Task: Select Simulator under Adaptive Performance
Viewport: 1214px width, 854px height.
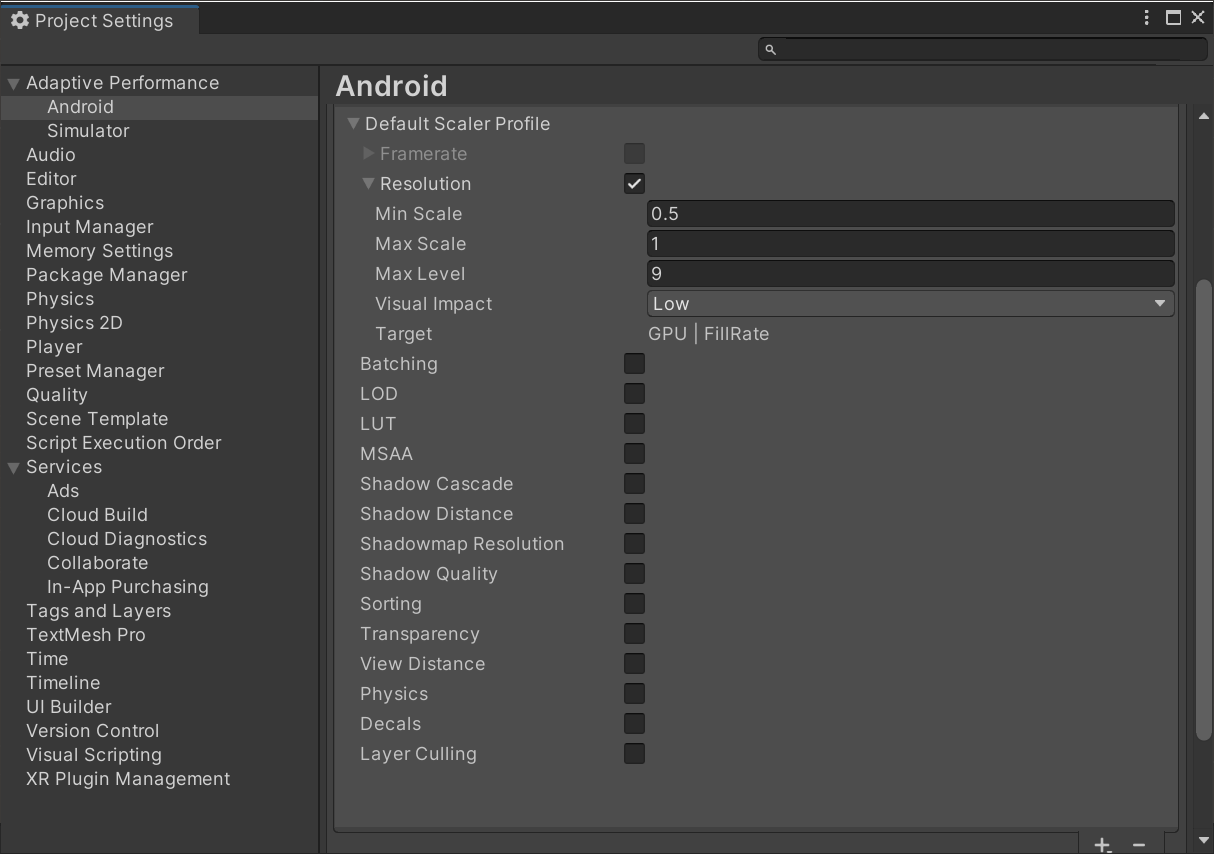Action: pyautogui.click(x=88, y=131)
